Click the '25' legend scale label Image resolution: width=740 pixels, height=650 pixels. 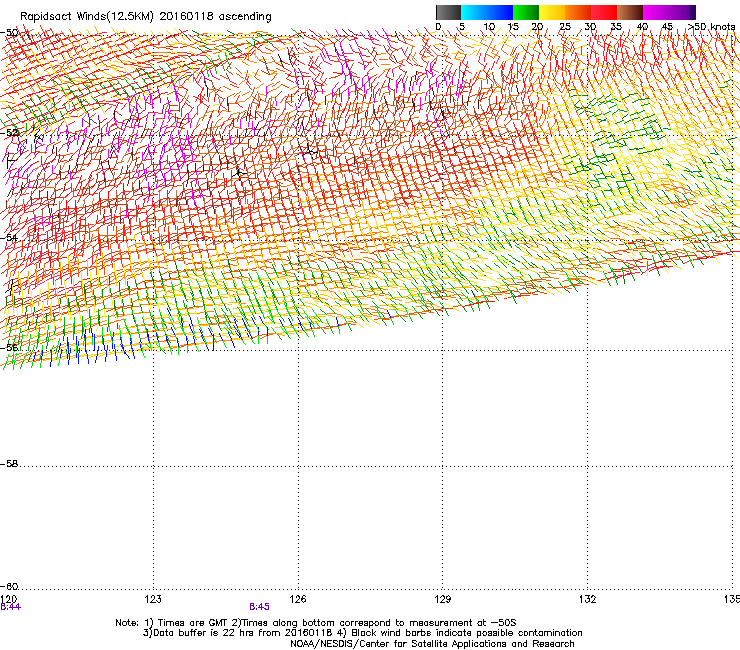tap(565, 27)
